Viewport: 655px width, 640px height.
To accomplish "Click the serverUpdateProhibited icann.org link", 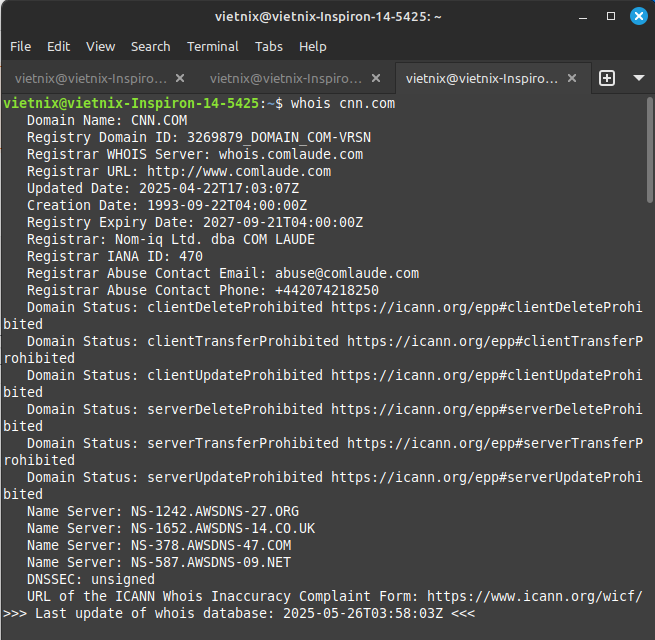I will tap(487, 477).
